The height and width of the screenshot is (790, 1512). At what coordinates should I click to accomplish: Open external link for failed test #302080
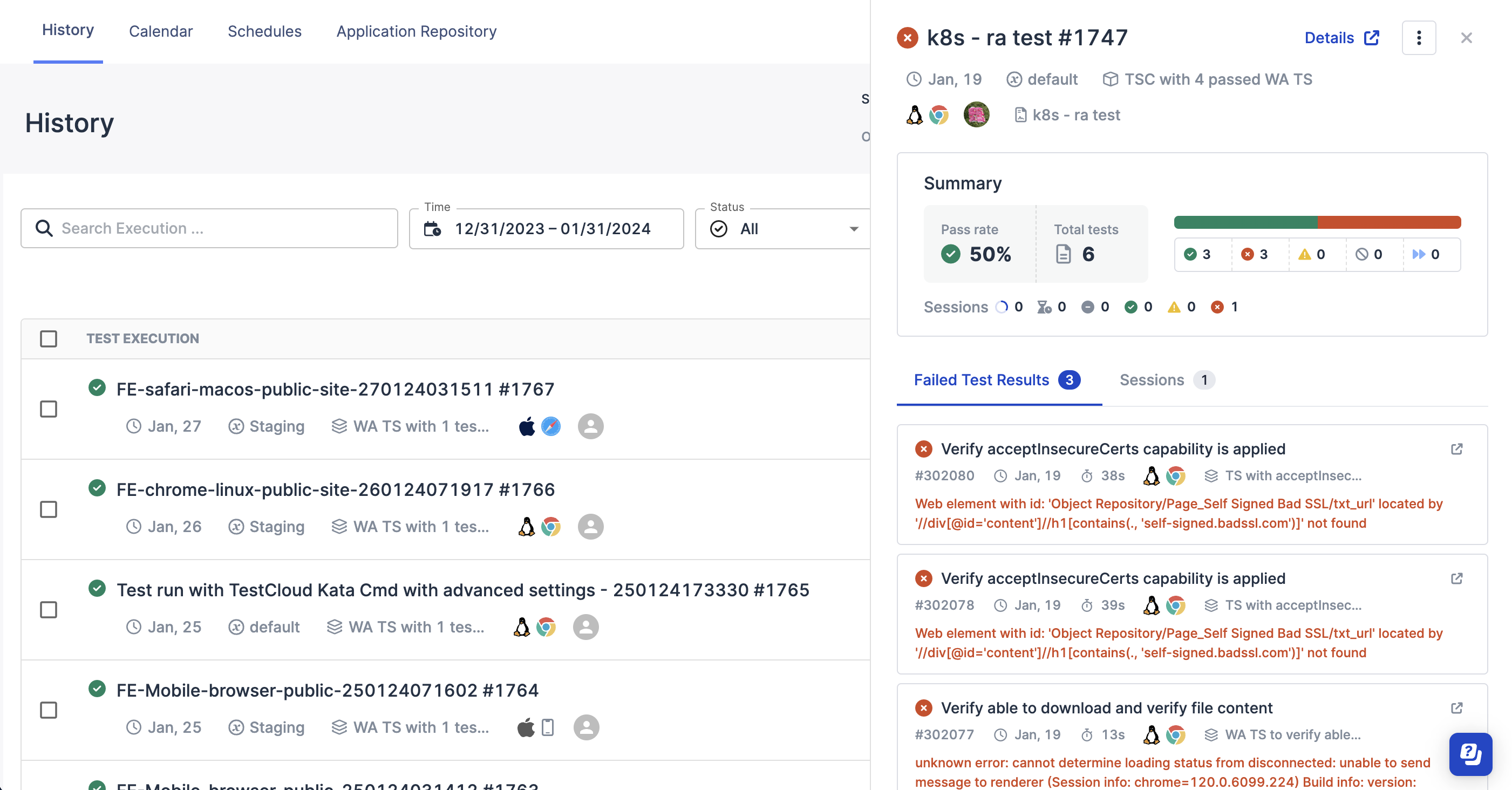click(1457, 450)
